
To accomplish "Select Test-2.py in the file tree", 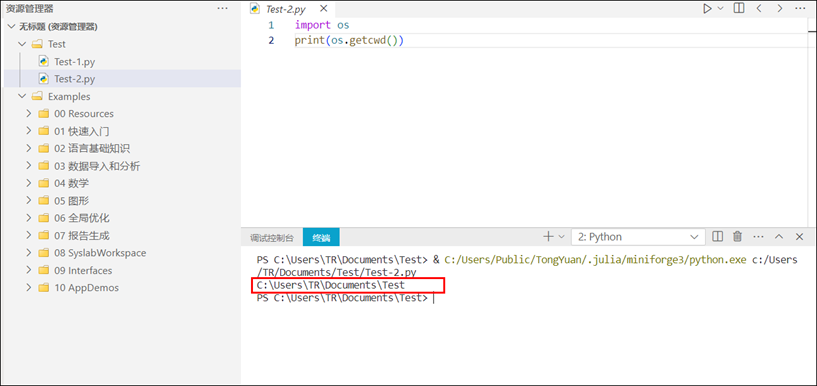I will [x=75, y=79].
